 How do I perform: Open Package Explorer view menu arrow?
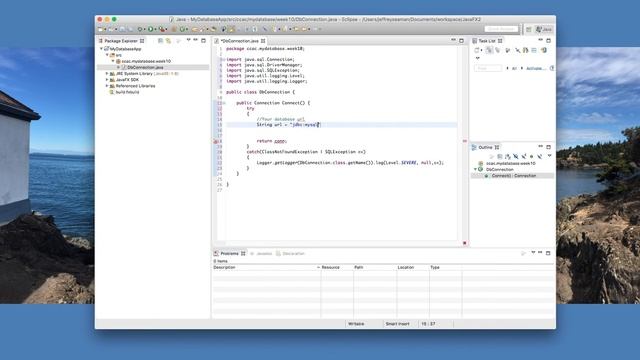click(x=188, y=40)
